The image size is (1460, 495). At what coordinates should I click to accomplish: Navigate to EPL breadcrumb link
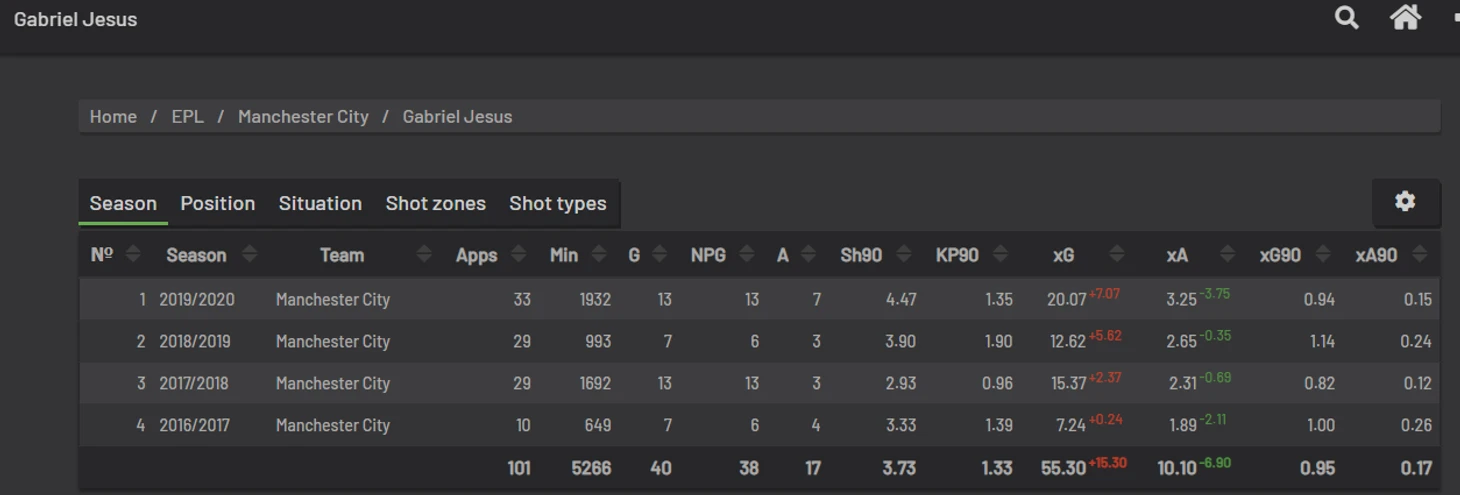point(187,117)
